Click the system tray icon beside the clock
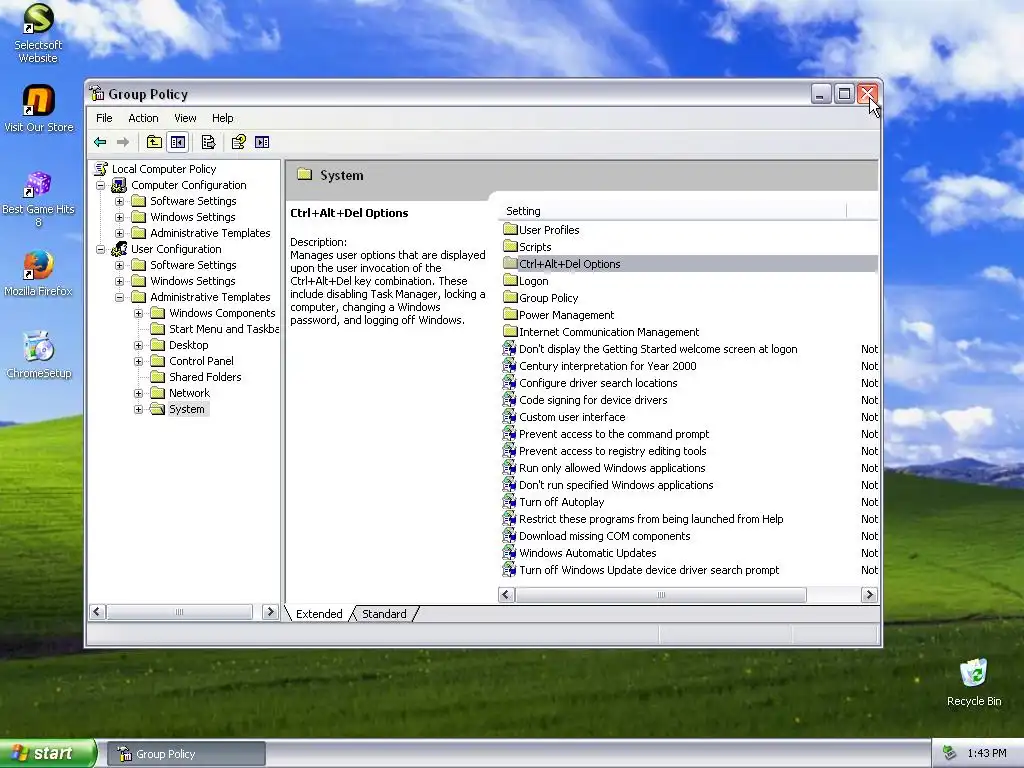 click(950, 753)
